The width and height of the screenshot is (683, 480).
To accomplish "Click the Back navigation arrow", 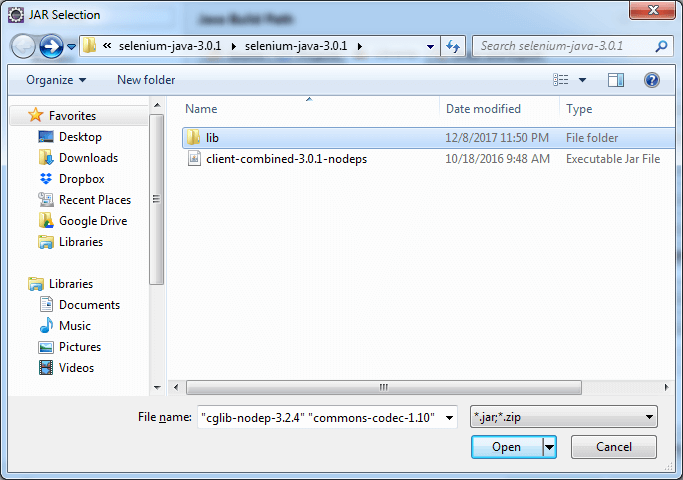I will (x=23, y=46).
